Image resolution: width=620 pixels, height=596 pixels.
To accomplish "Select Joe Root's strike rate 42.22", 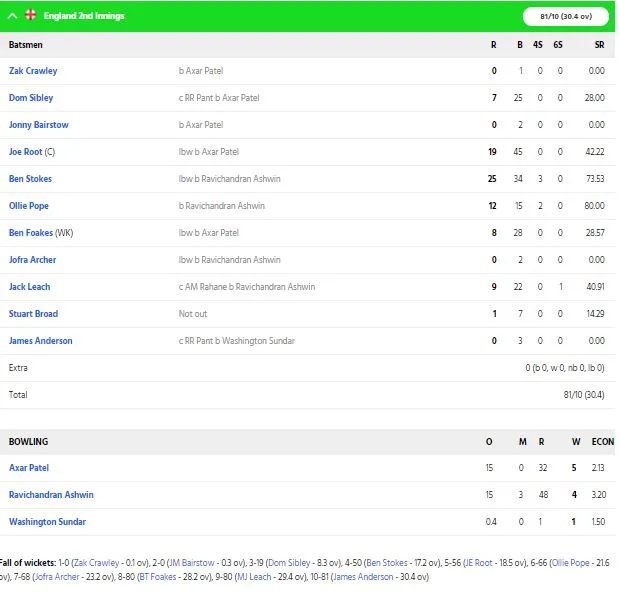I will [x=595, y=152].
